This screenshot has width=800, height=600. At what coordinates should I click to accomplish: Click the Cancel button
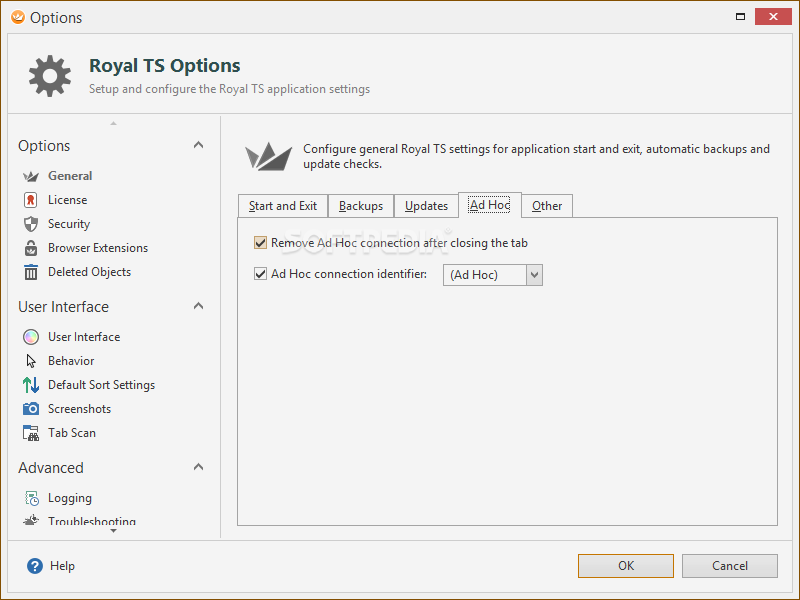click(x=730, y=566)
